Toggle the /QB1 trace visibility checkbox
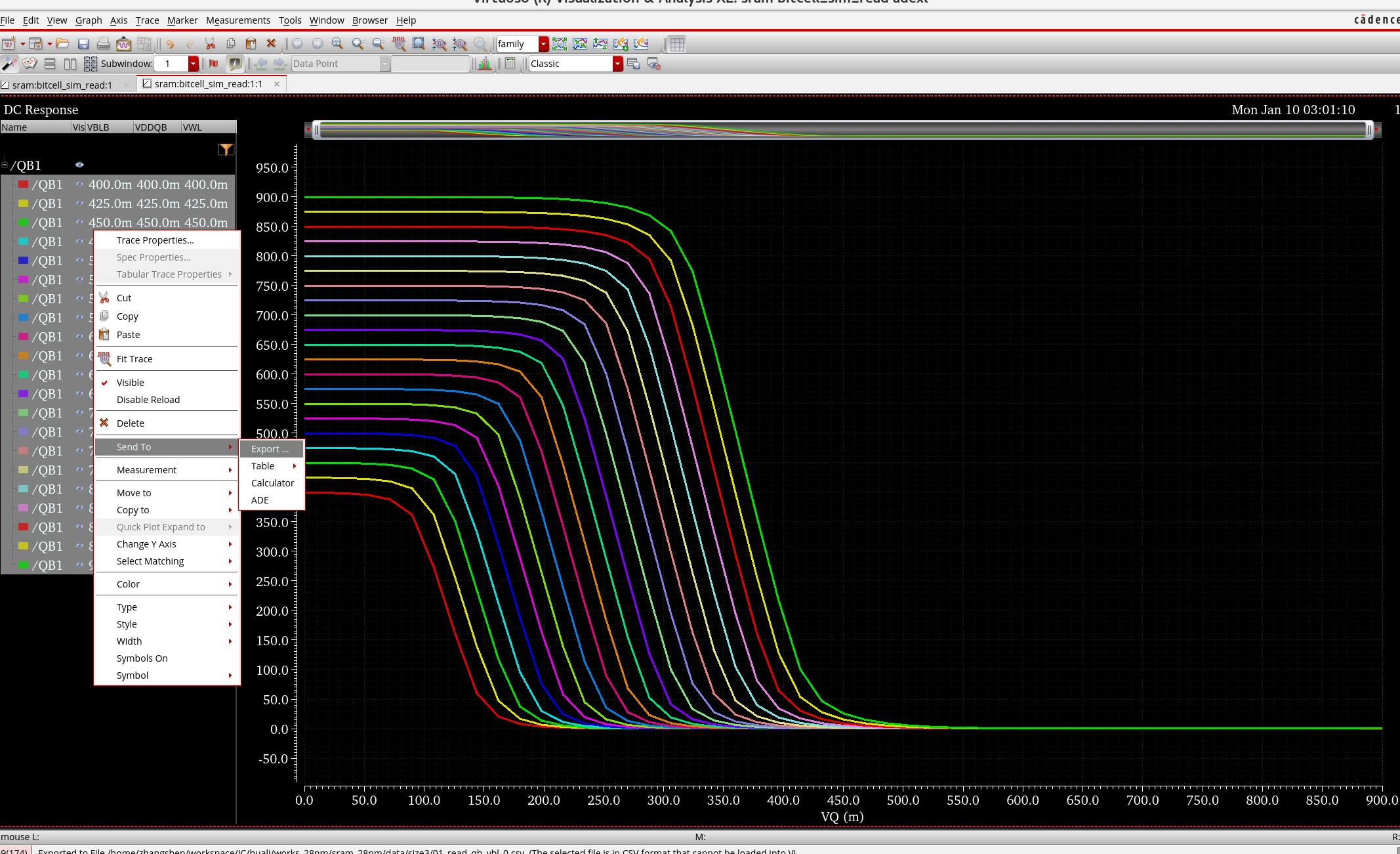1400x854 pixels. tap(79, 165)
